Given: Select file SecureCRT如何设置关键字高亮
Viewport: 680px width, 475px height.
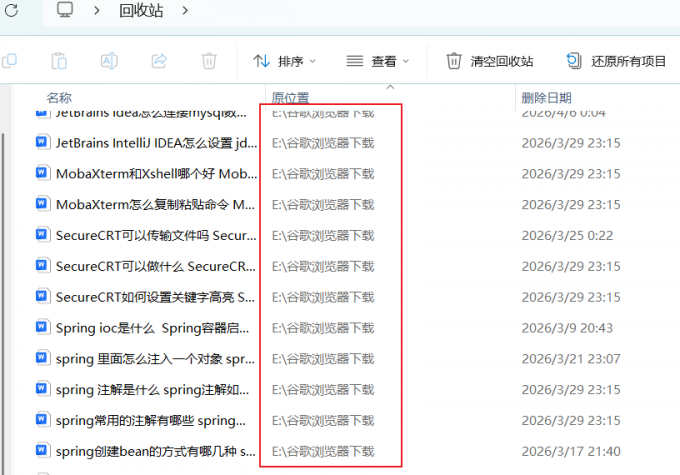Looking at the screenshot, I should coord(155,297).
